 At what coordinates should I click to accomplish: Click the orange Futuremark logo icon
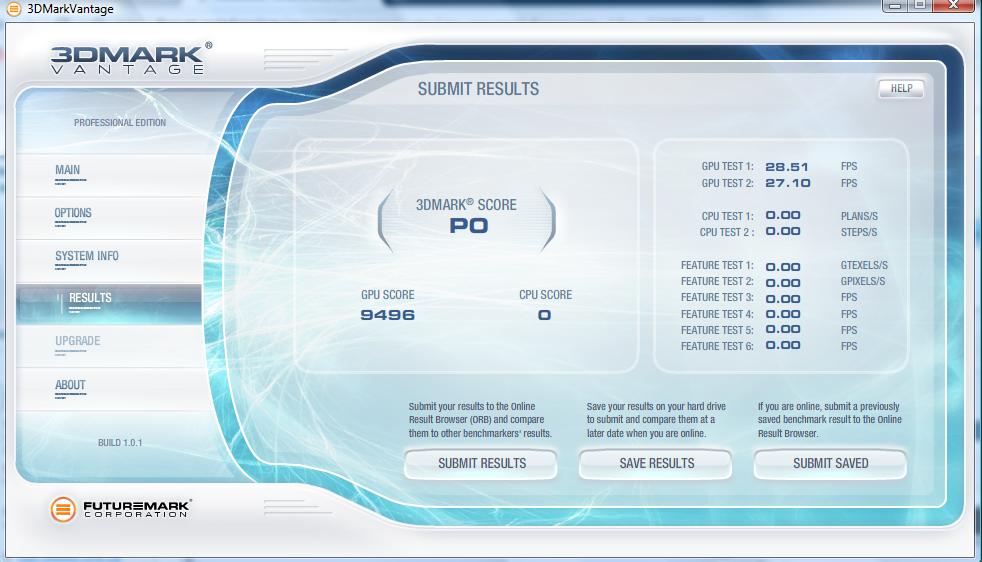tap(63, 509)
